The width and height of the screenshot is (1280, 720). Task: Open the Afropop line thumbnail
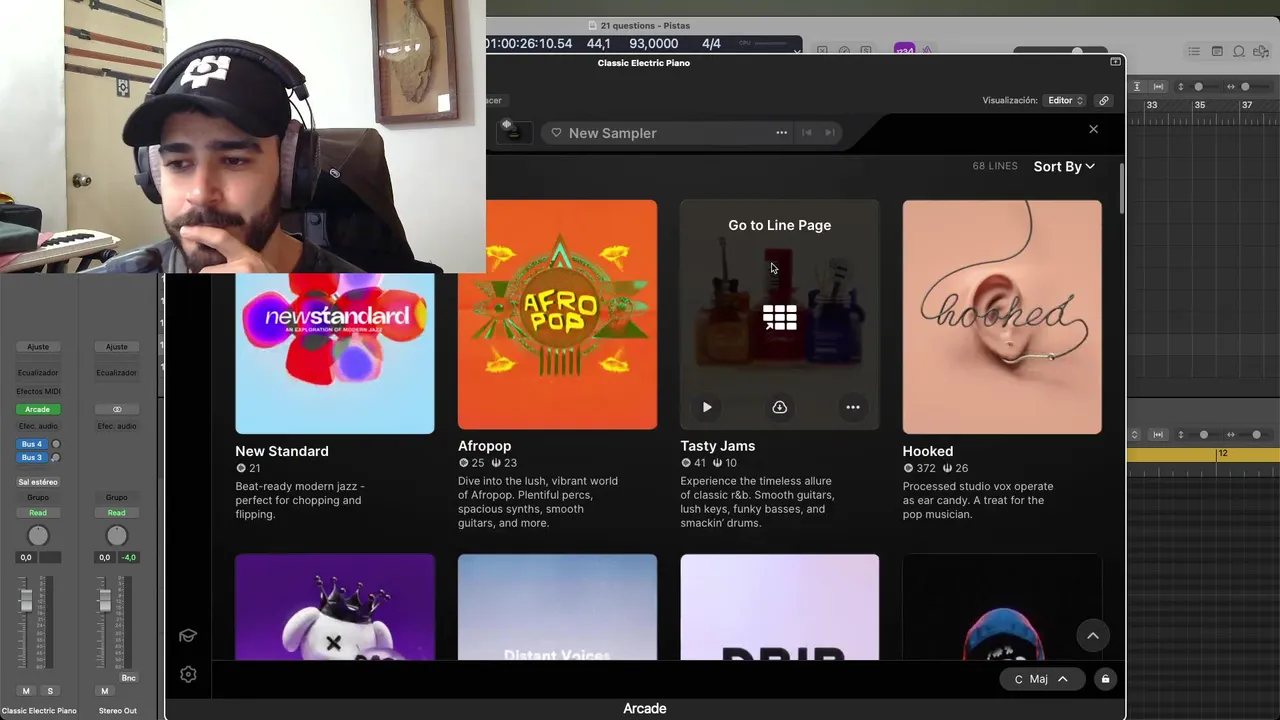(557, 314)
